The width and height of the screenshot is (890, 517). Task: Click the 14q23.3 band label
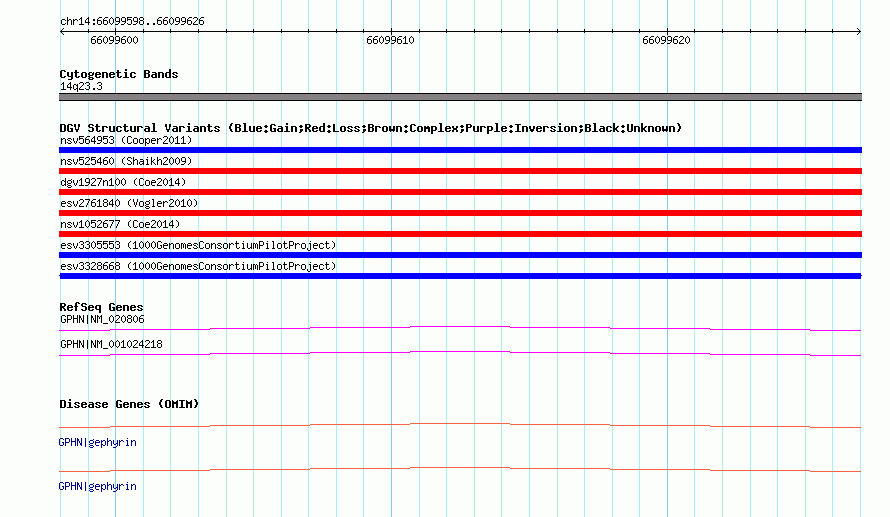(81, 86)
